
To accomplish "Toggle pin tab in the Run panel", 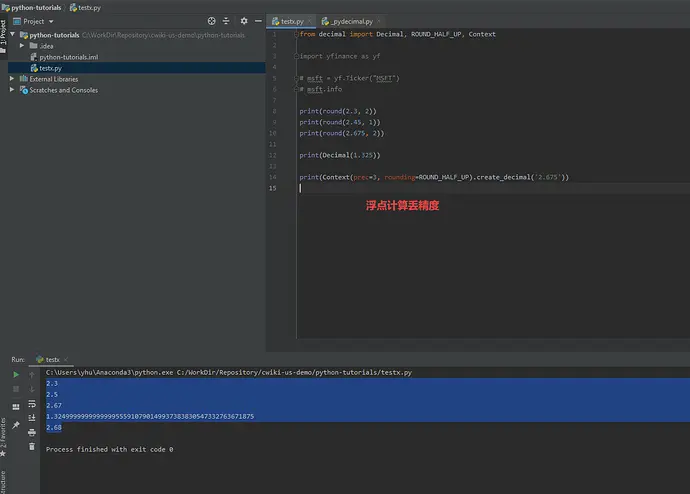I will click(x=16, y=425).
